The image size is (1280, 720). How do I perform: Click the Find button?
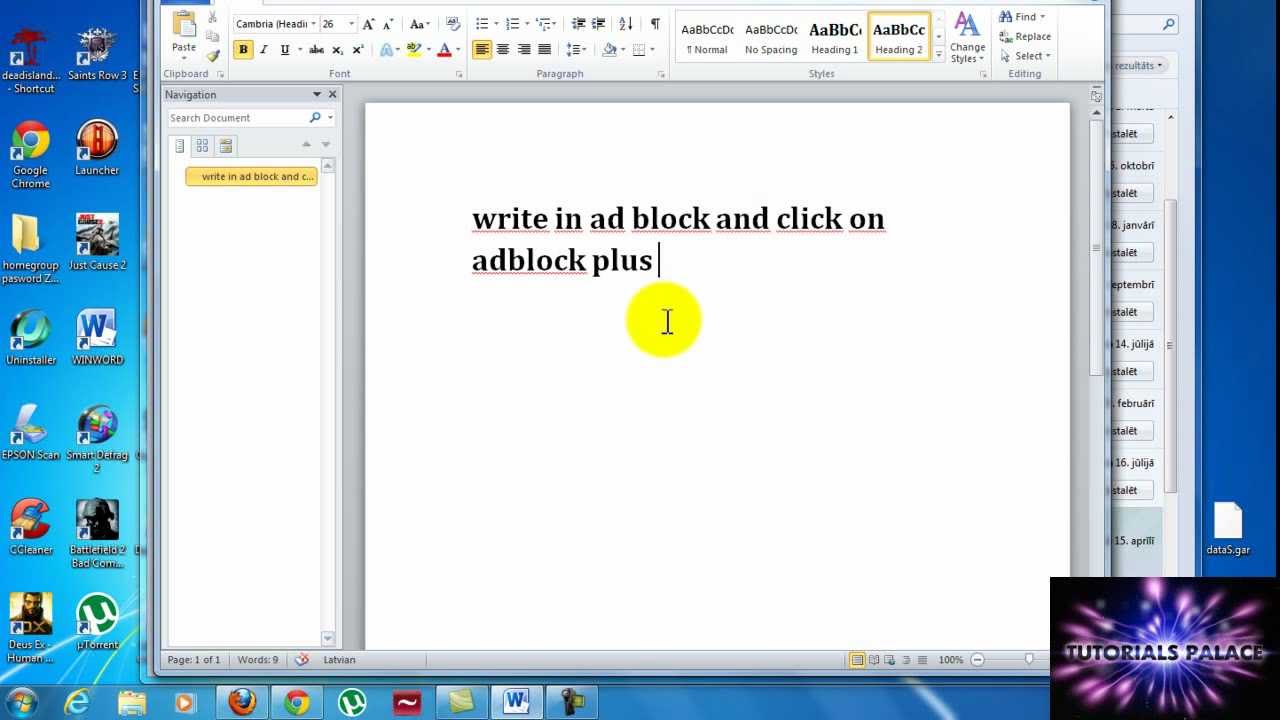pos(1022,17)
